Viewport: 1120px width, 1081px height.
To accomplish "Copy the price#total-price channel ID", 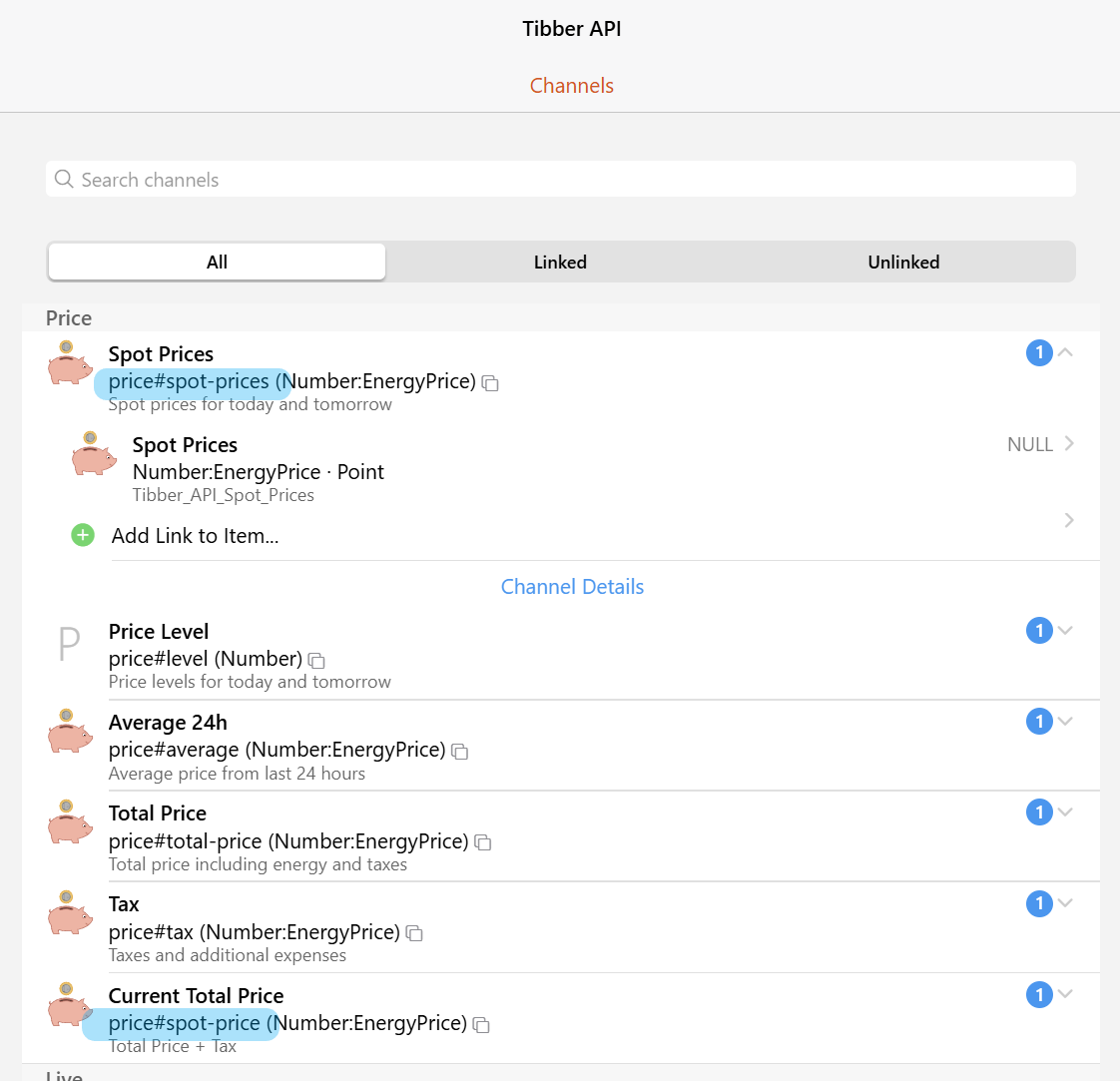I will click(x=483, y=843).
